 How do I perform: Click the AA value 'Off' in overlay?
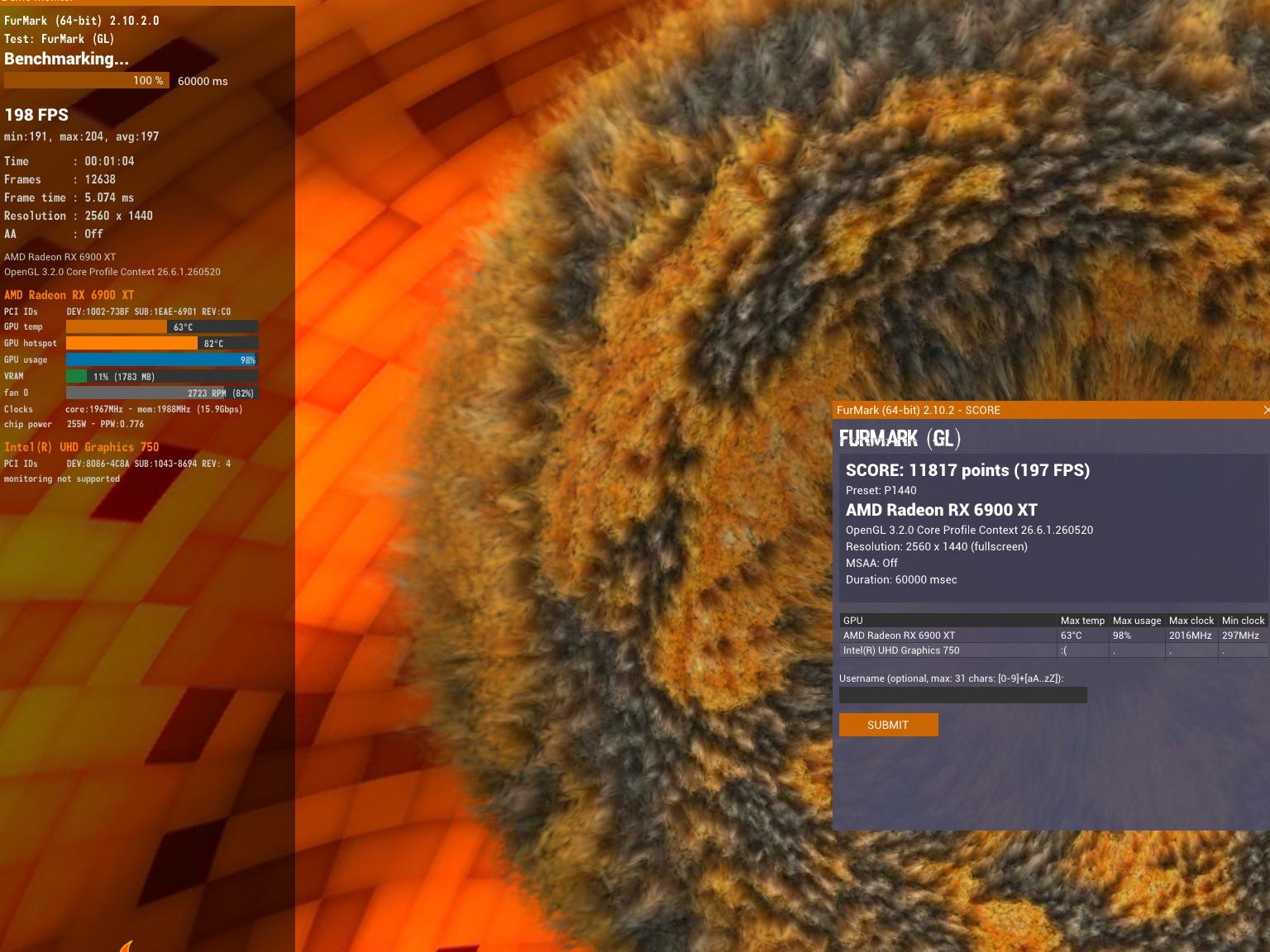[x=93, y=234]
